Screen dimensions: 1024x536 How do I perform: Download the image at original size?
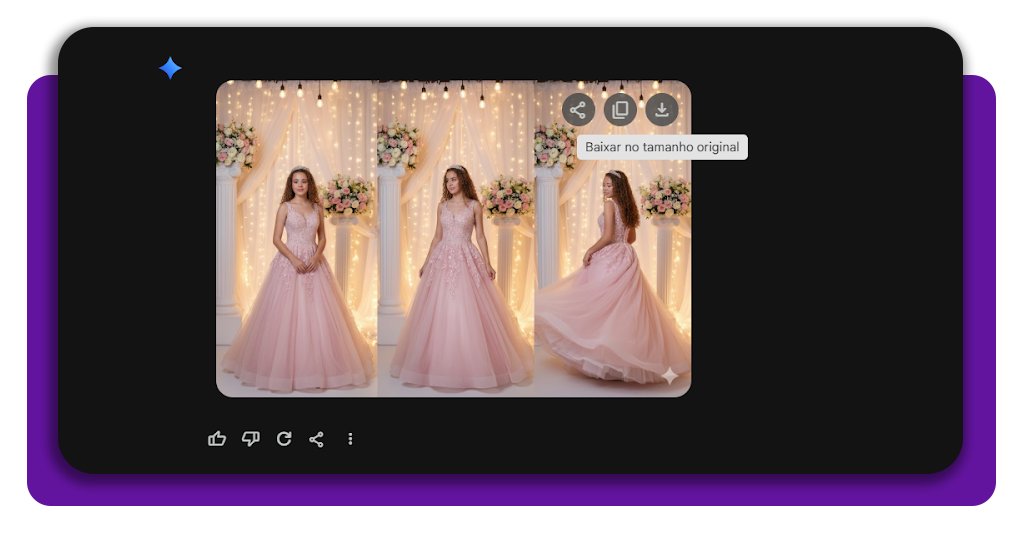[662, 109]
